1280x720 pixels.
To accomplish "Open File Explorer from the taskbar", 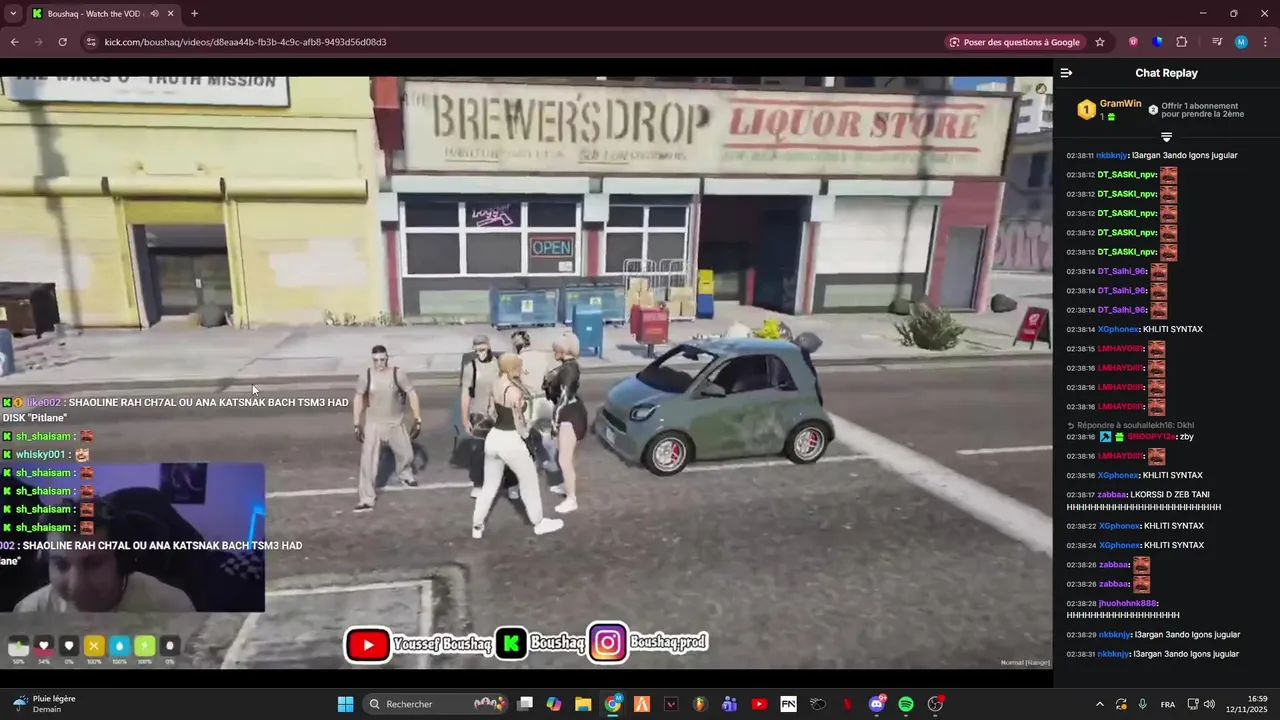I will click(583, 704).
